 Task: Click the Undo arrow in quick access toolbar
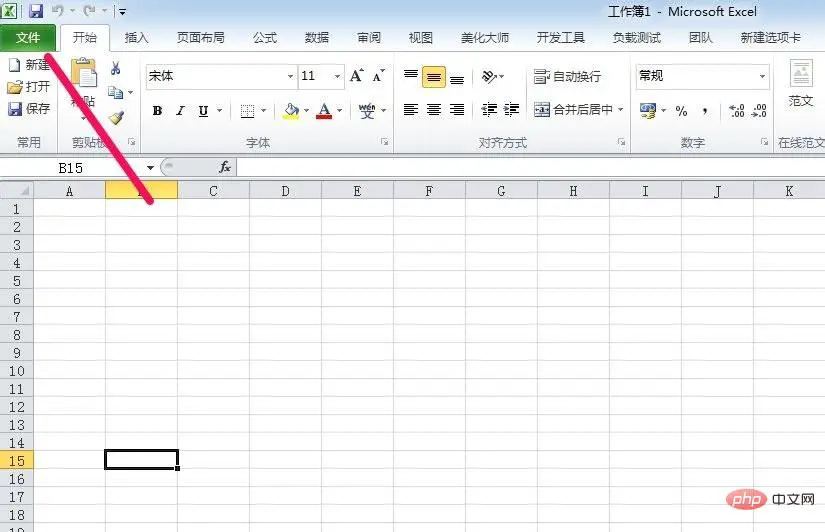[x=58, y=11]
